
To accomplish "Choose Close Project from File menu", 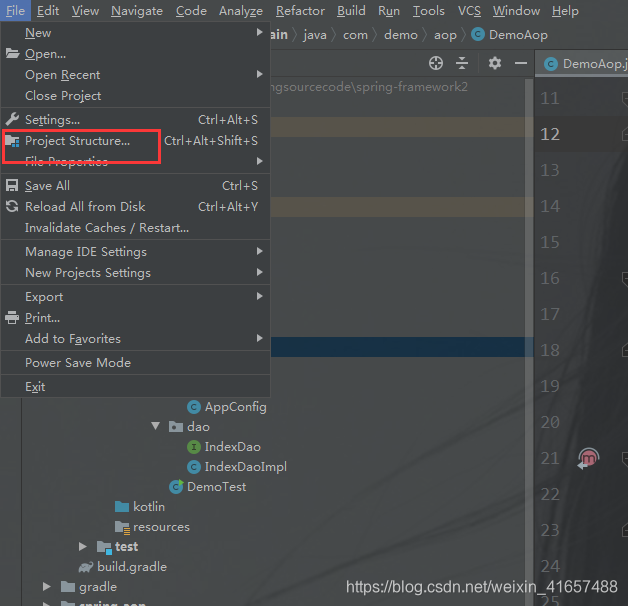I will click(135, 96).
